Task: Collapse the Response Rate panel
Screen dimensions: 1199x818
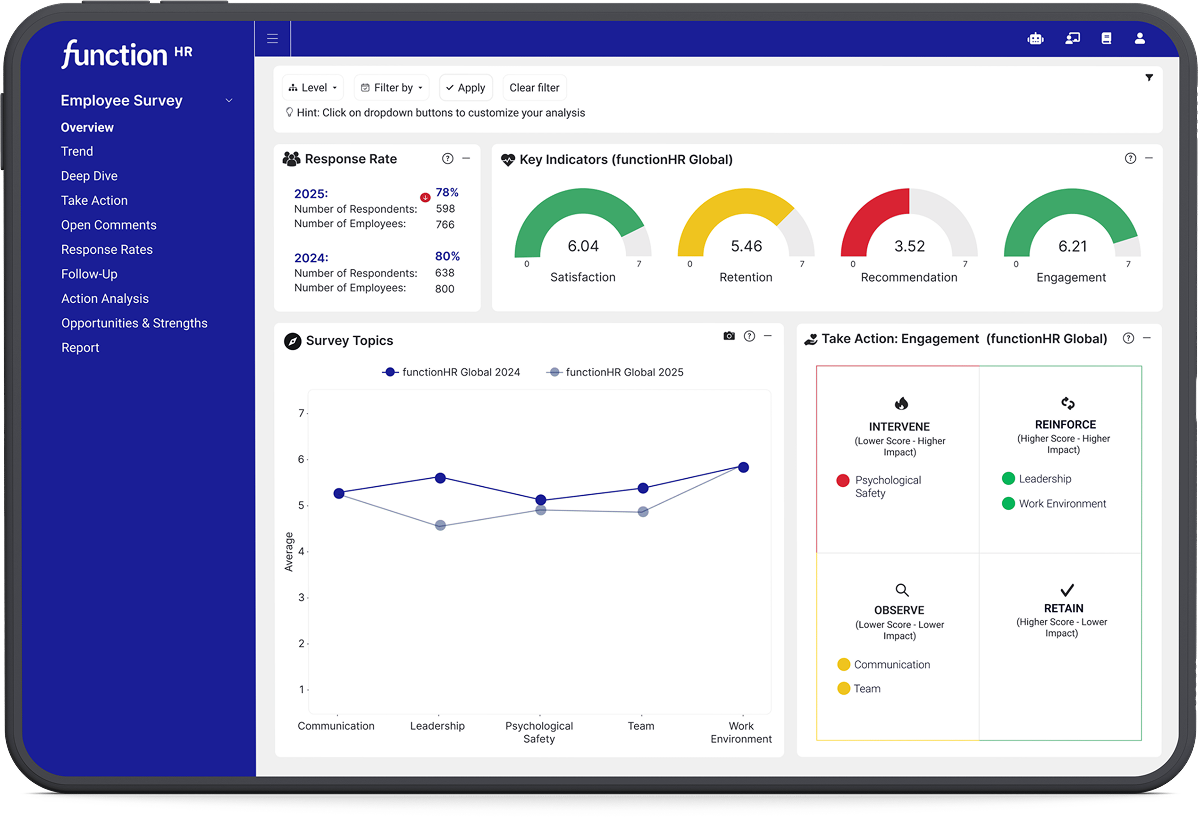Action: (466, 158)
